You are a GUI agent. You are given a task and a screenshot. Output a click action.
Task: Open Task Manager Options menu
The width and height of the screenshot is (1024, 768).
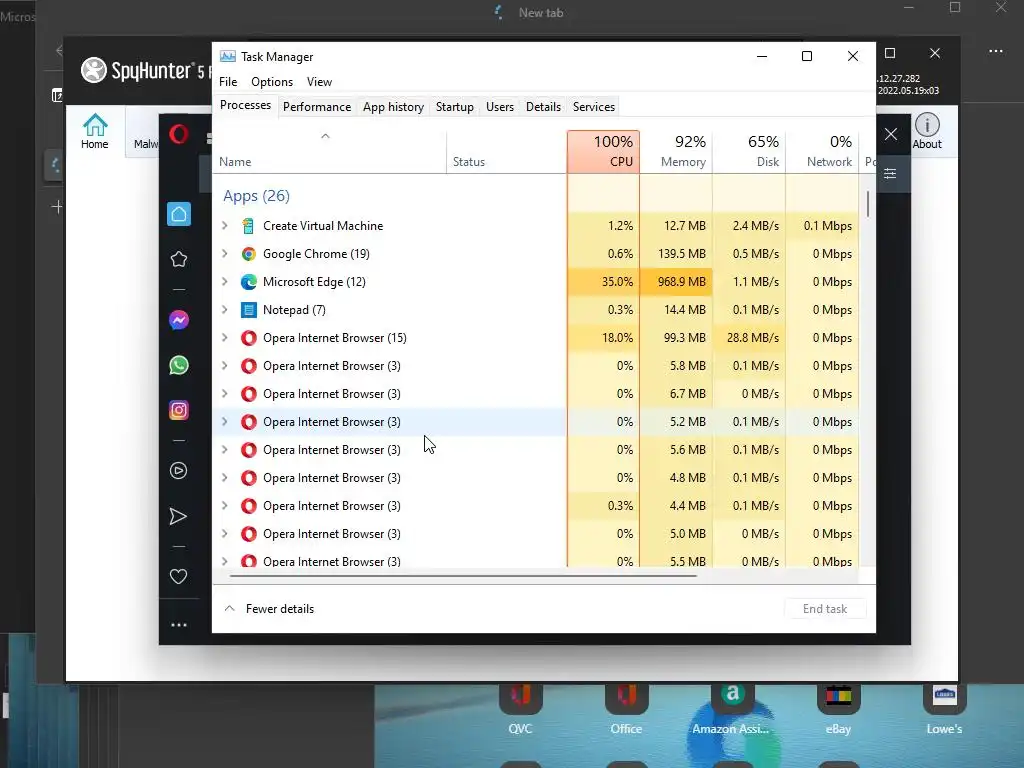coord(272,82)
